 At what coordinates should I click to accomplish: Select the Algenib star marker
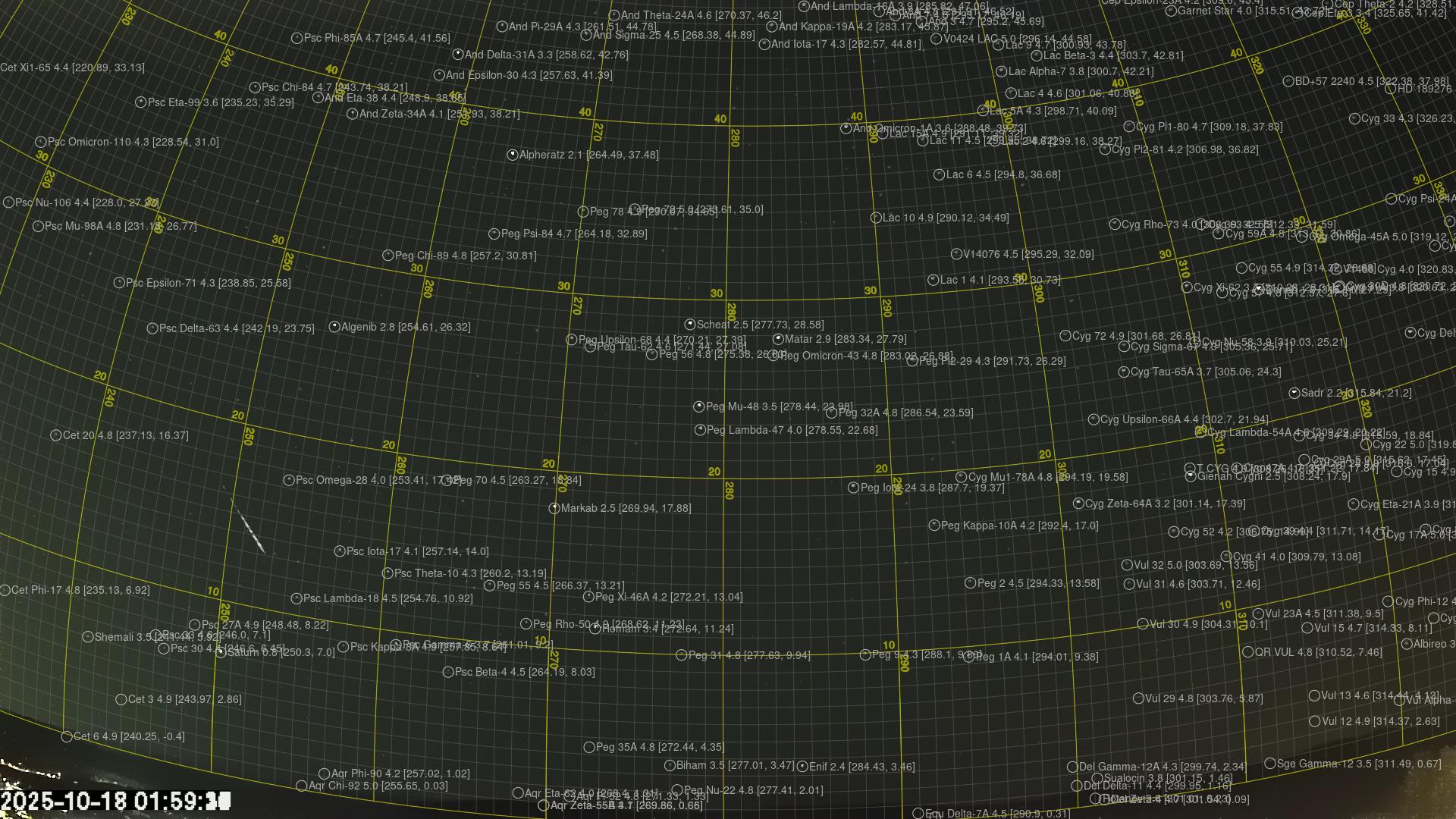click(334, 327)
